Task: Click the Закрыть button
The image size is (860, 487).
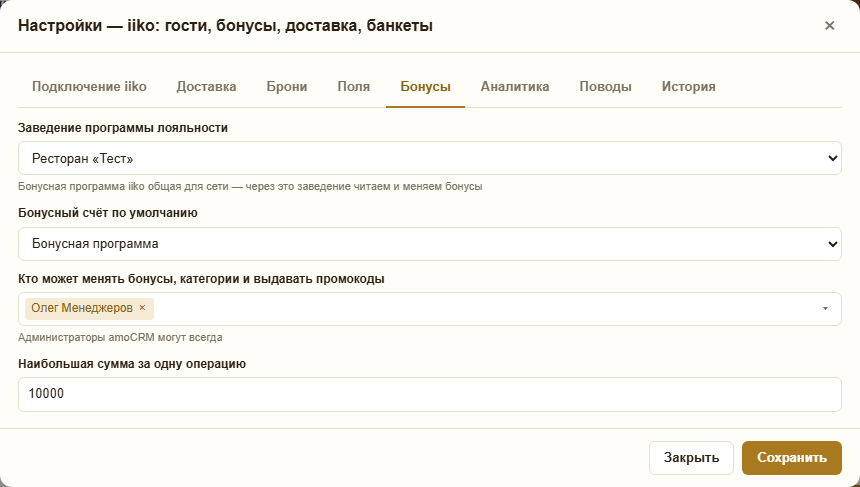Action: tap(691, 458)
